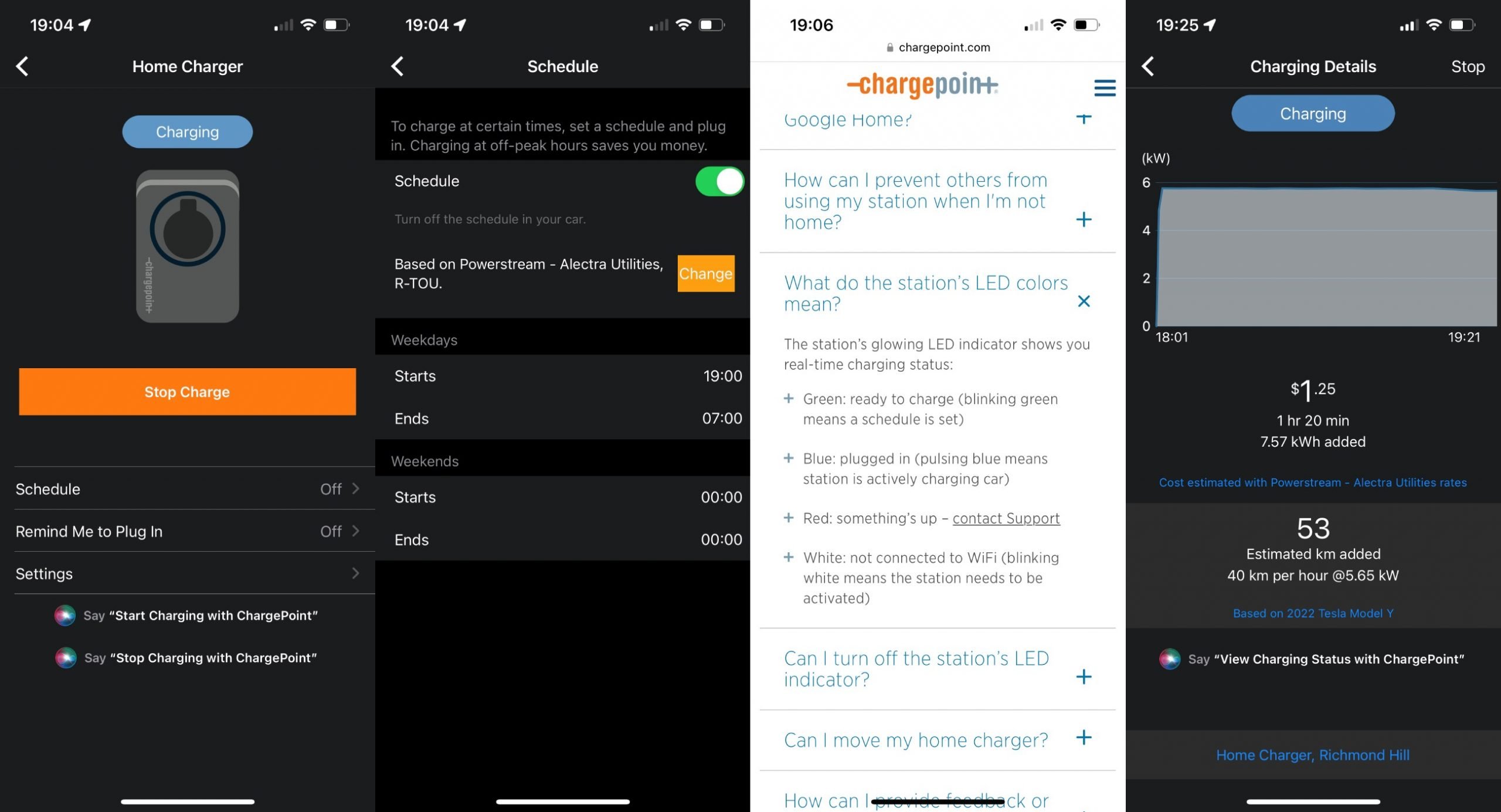Tap the Settings row on Home Charger screen
The height and width of the screenshot is (812, 1501).
tap(187, 573)
